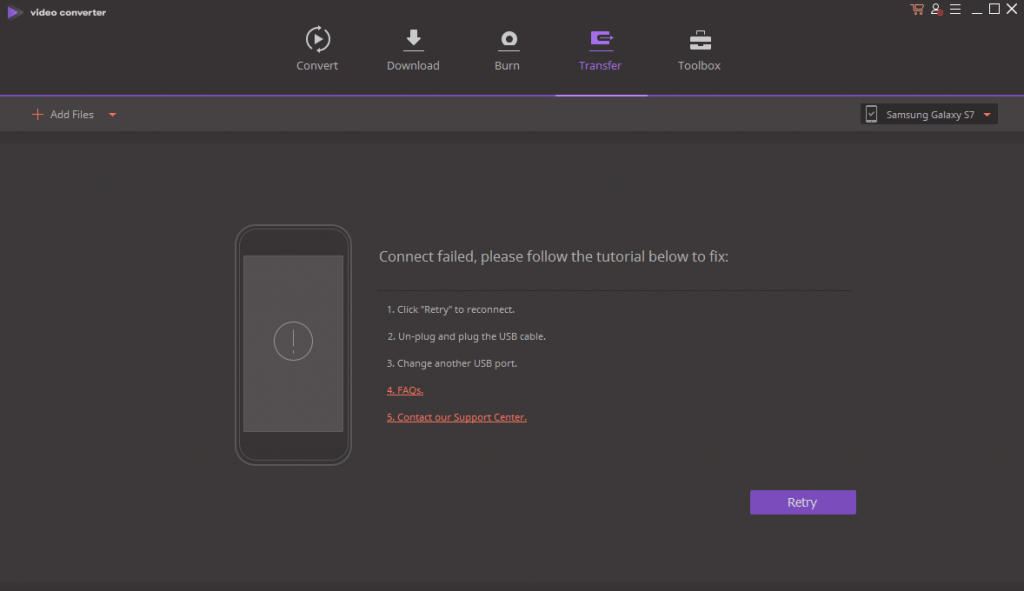Click the phone device icon beside Samsung Galaxy S7

[871, 114]
